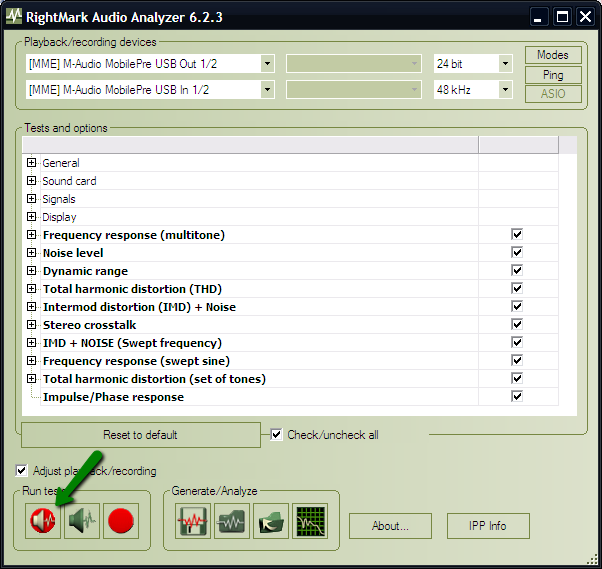Click the RightMark app icon in title bar
Image resolution: width=602 pixels, height=569 pixels.
coord(14,16)
